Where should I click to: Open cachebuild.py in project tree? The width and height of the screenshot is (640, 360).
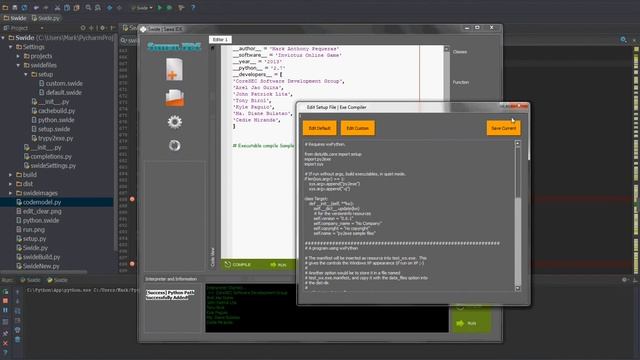53,111
